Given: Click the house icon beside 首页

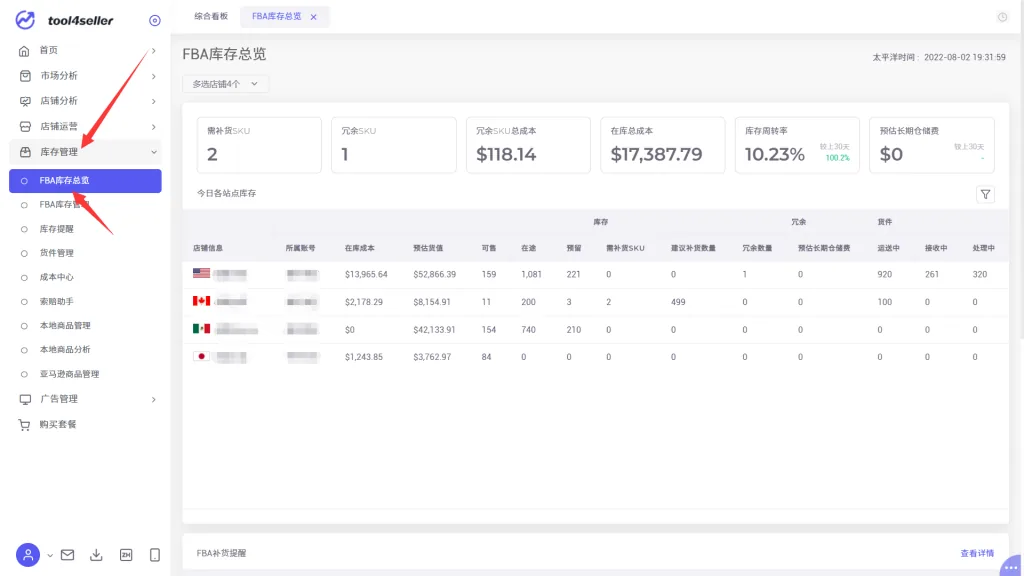Looking at the screenshot, I should (x=24, y=51).
